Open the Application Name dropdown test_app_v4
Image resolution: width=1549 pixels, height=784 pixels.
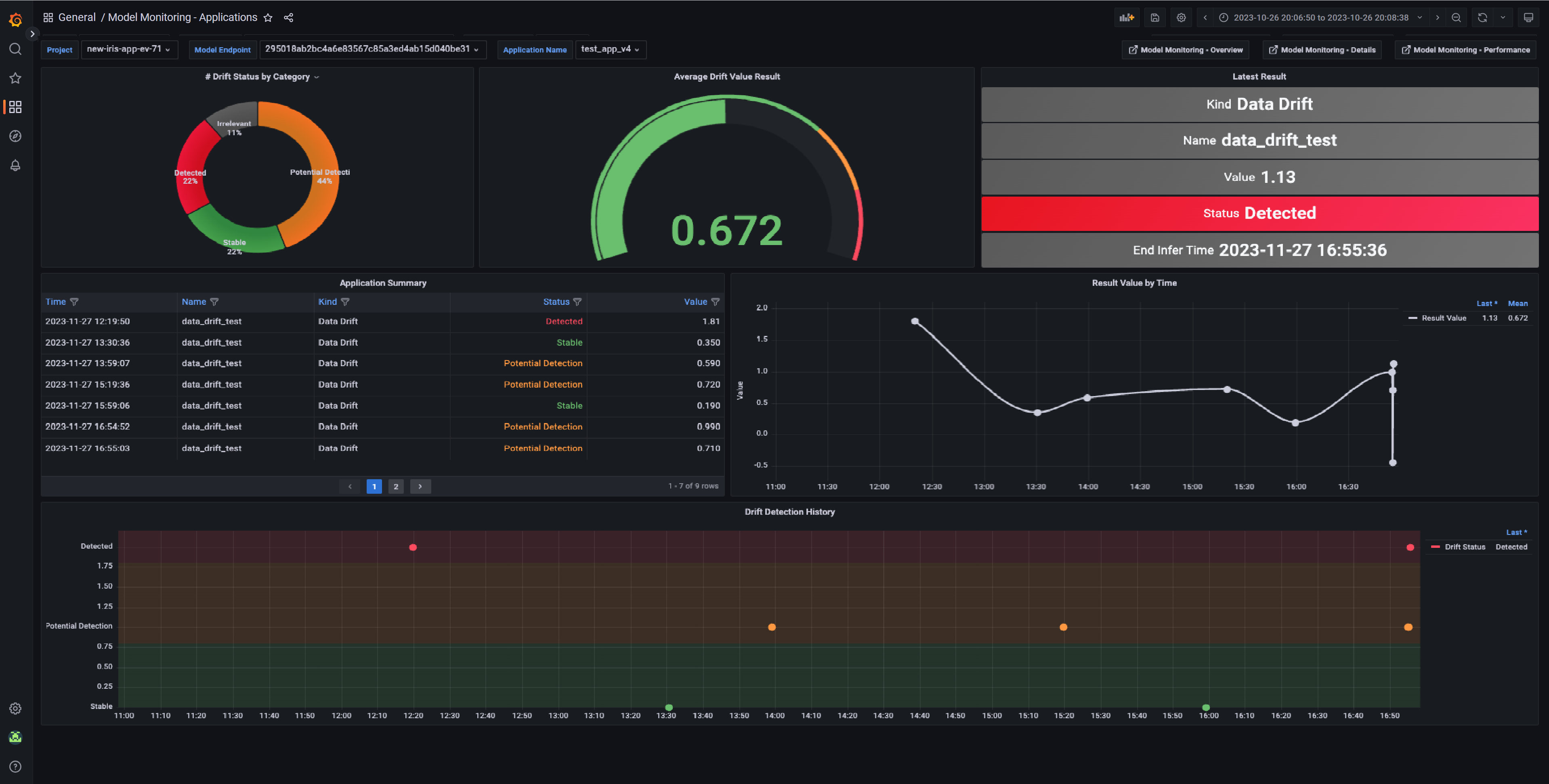tap(610, 49)
